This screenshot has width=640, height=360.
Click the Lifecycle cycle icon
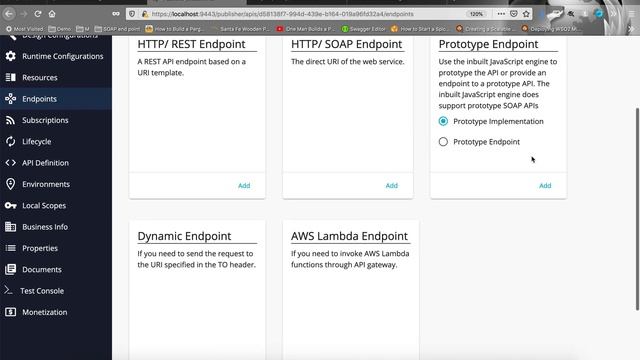click(11, 141)
